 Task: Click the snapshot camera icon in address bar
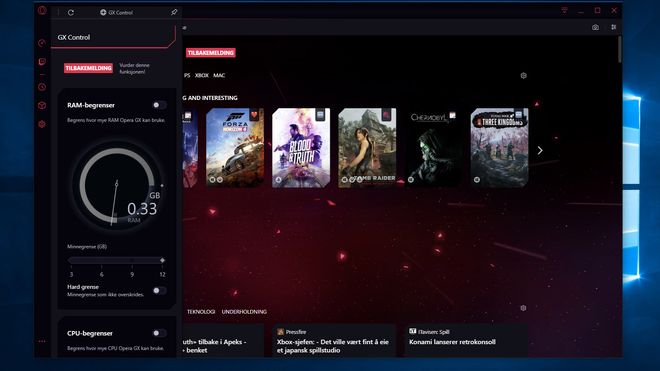click(595, 27)
